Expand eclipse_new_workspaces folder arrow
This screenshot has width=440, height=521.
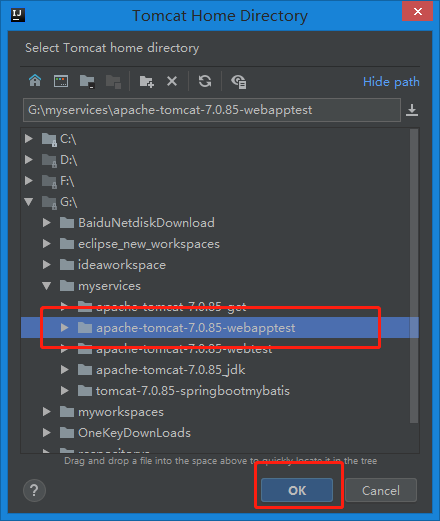tap(47, 244)
